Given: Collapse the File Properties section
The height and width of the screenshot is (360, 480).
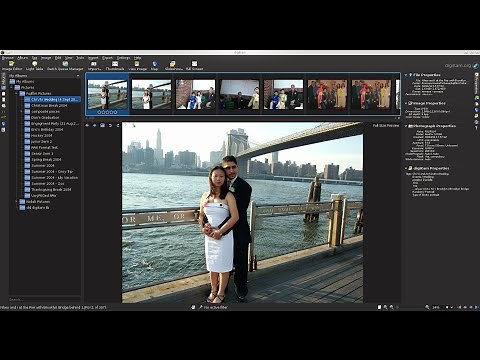Looking at the screenshot, I should click(406, 75).
